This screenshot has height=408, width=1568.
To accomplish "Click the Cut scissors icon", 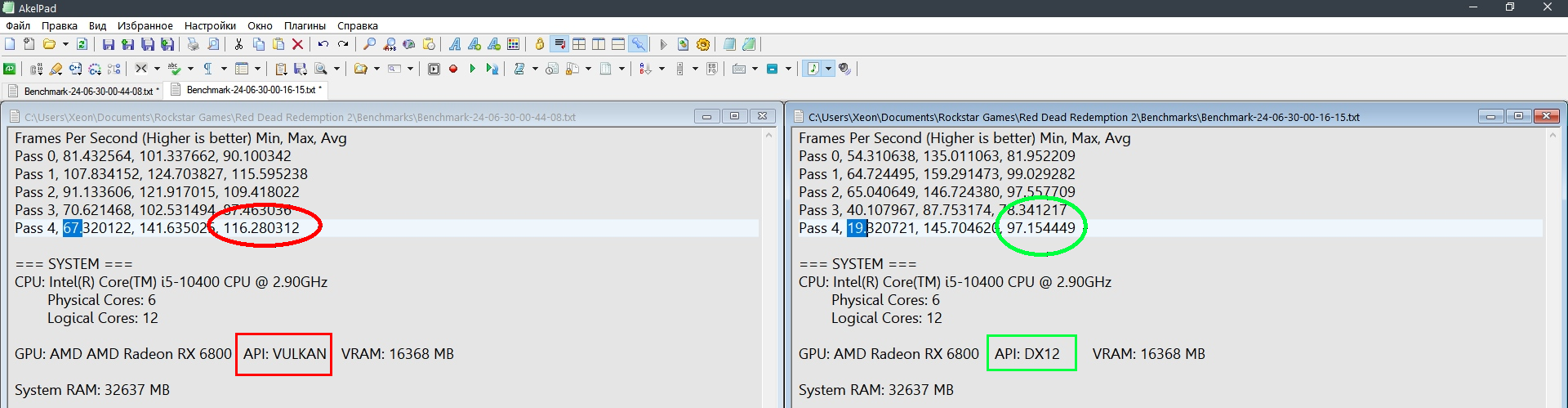I will (x=238, y=45).
